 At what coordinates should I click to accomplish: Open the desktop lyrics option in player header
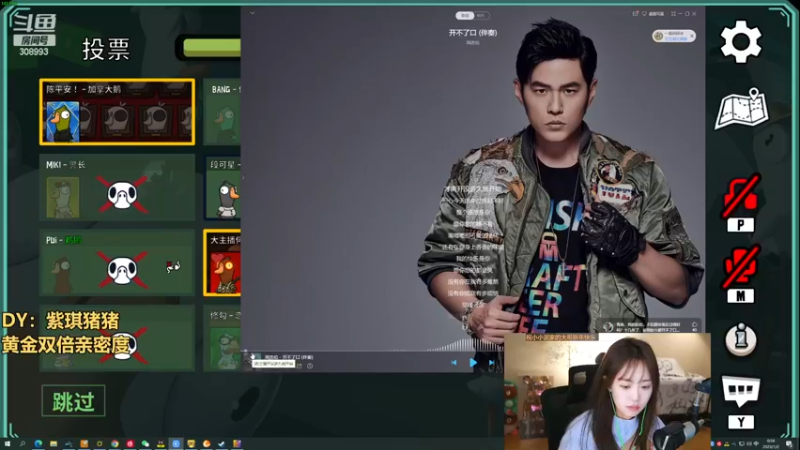click(653, 14)
